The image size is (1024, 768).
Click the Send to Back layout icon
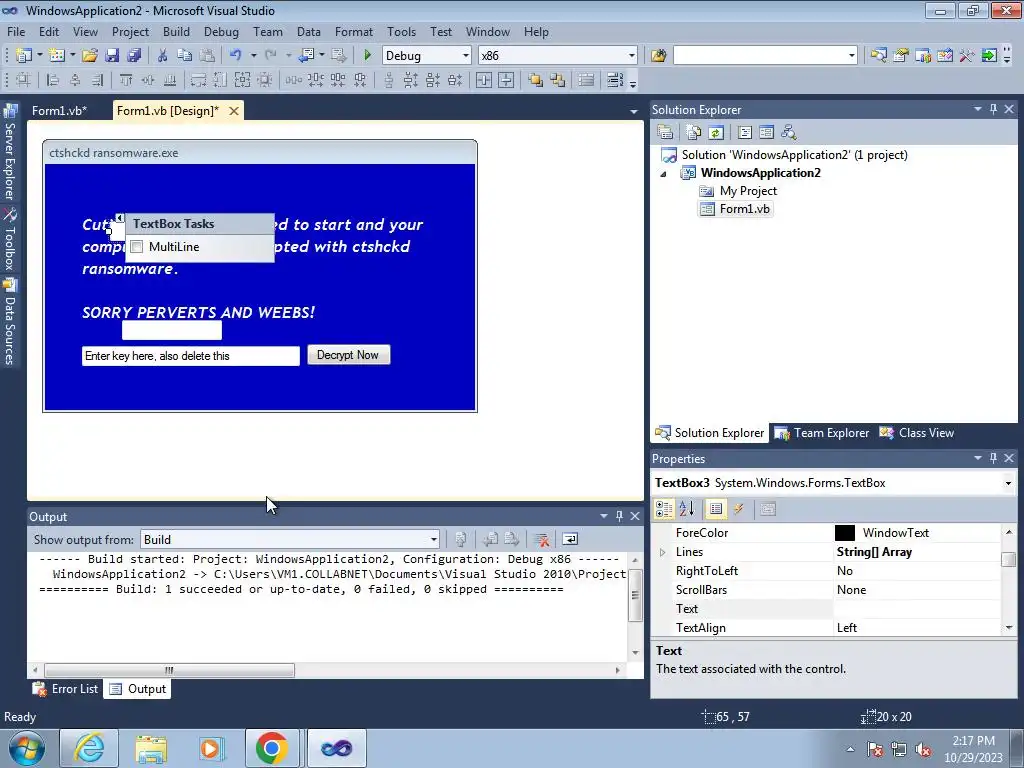[558, 80]
